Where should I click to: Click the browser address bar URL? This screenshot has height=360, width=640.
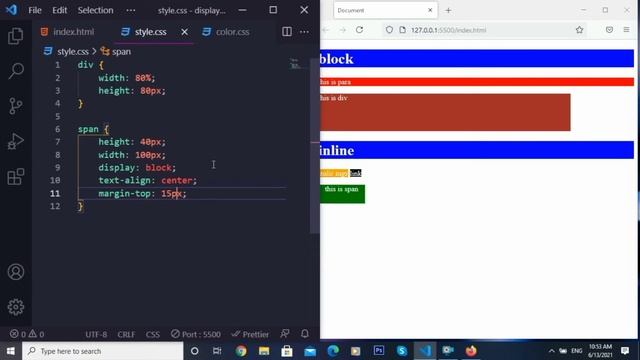[448, 30]
